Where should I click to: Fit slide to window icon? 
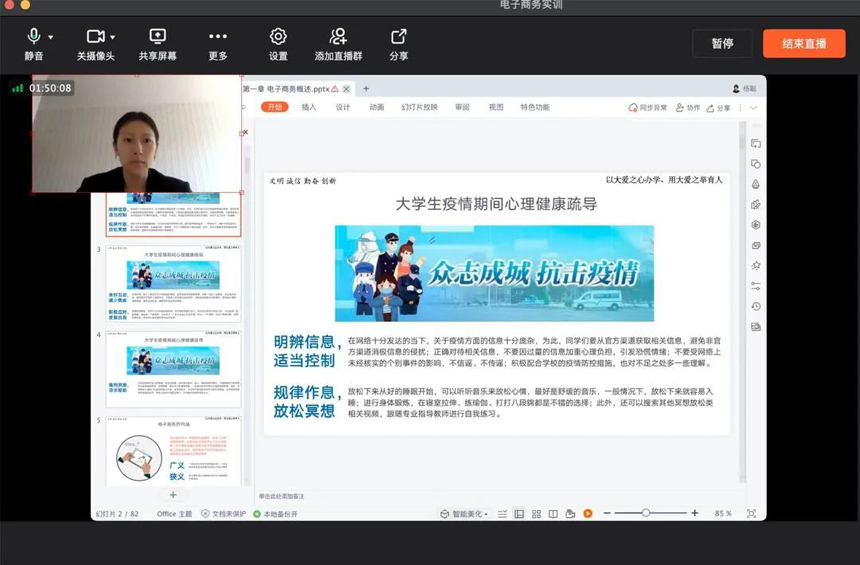tap(751, 513)
